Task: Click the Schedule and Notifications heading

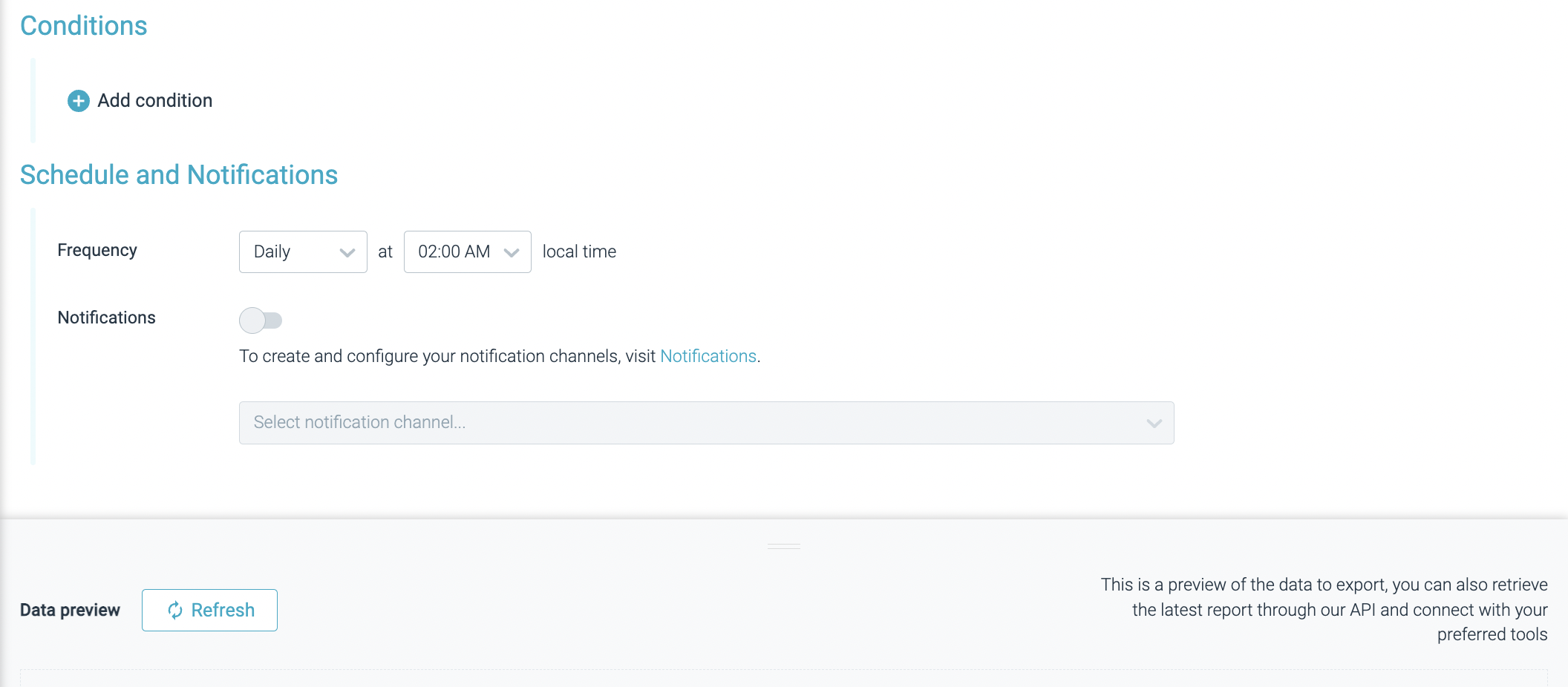Action: [179, 175]
